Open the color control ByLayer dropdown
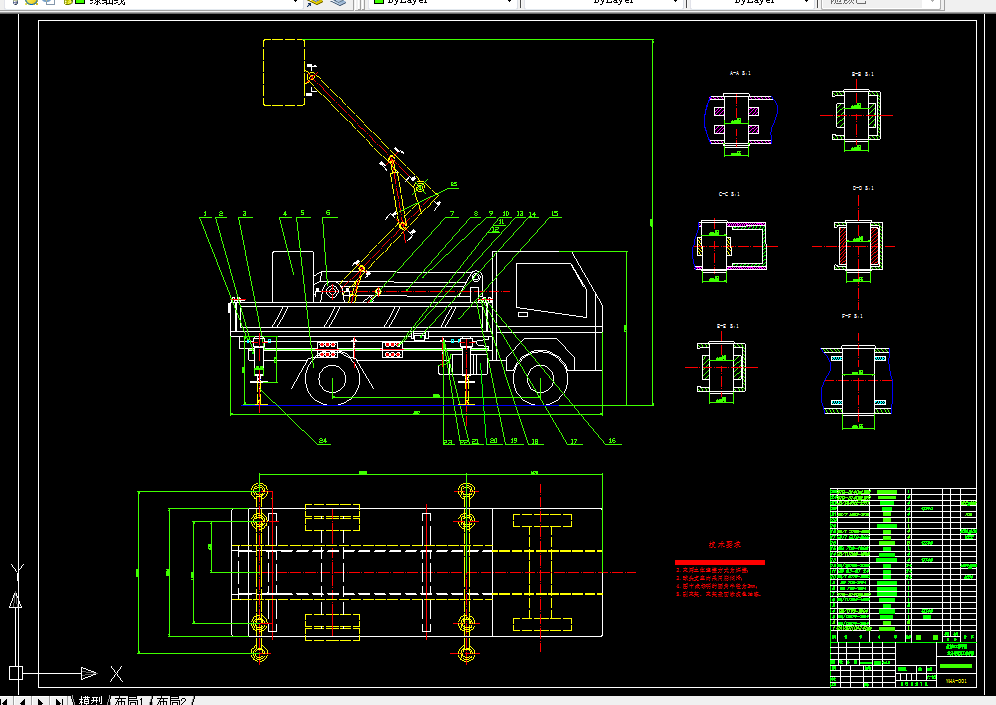This screenshot has width=996, height=705. click(x=509, y=3)
